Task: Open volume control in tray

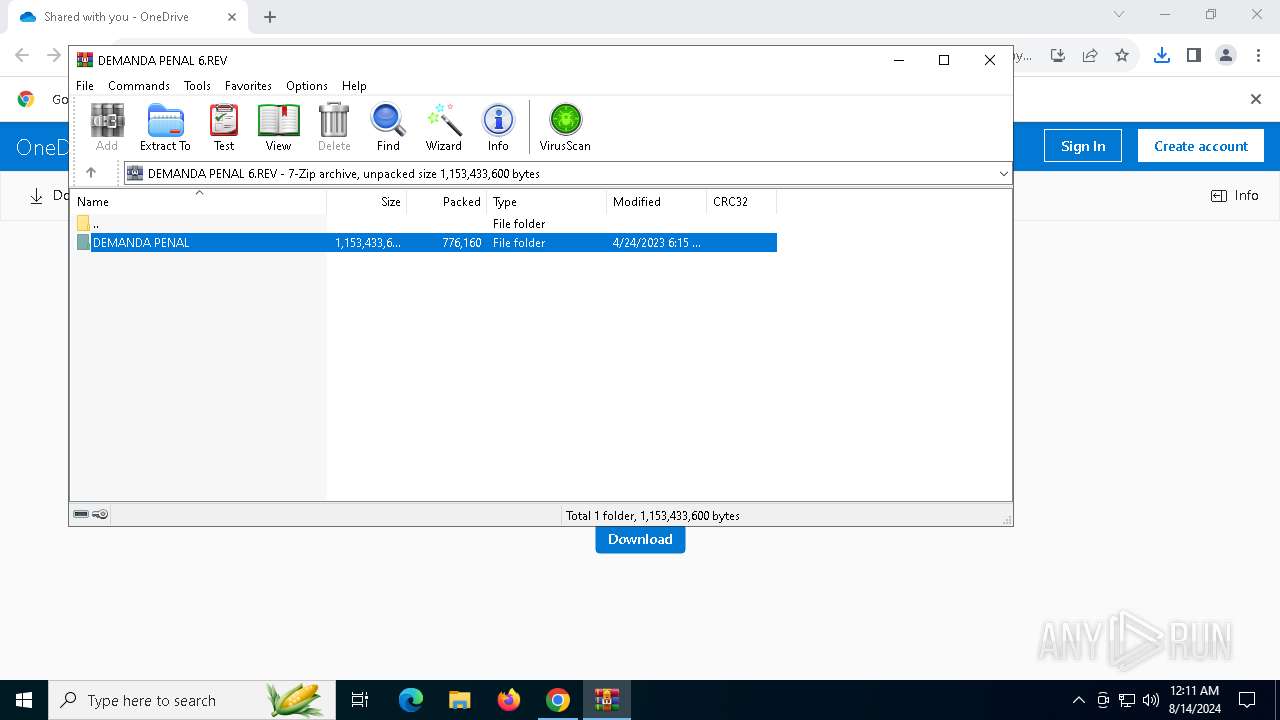Action: (x=1150, y=700)
